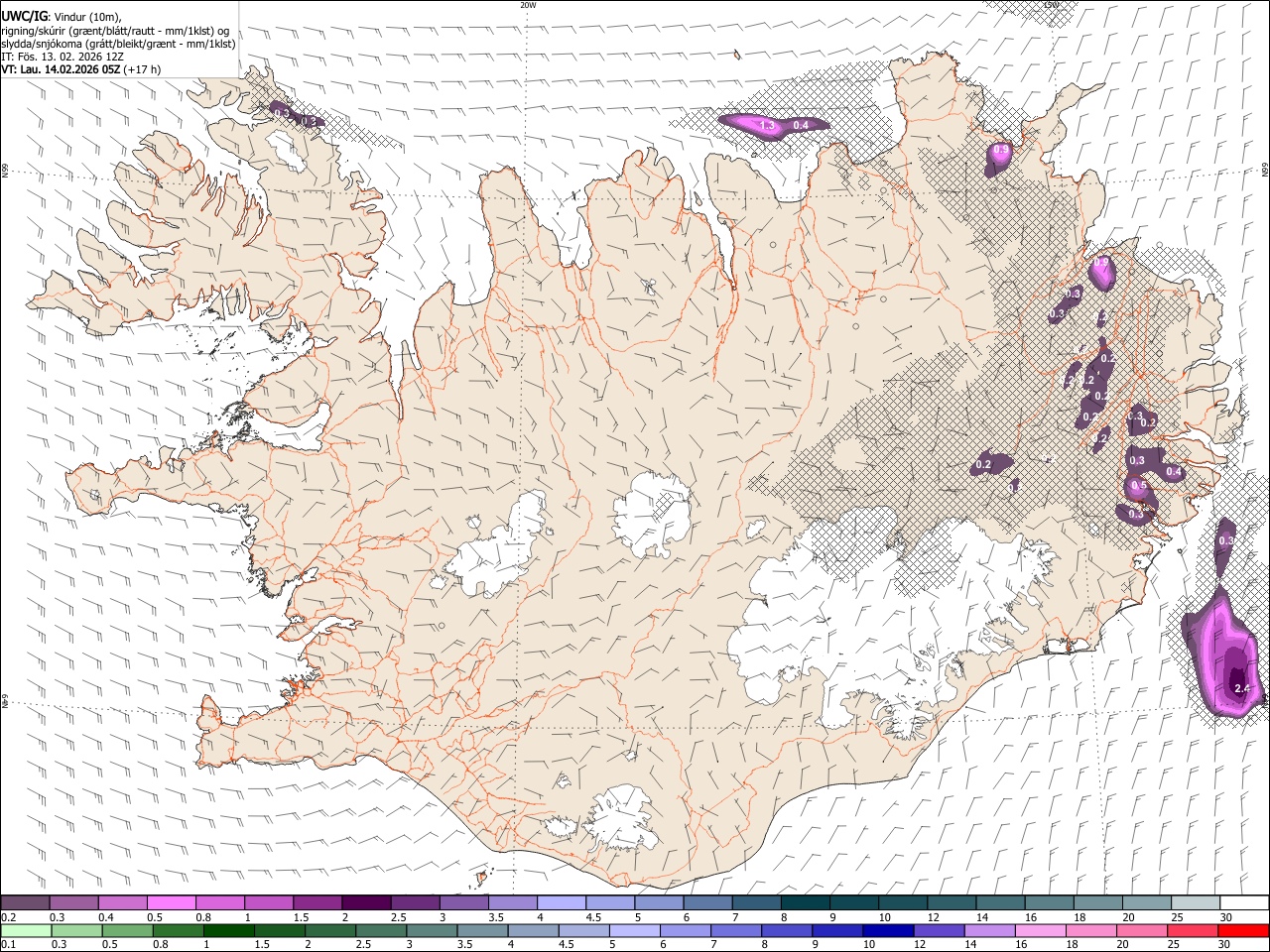Select the darkest green swatch starting at 1
Viewport: 1270px width, 952px height.
point(228,930)
